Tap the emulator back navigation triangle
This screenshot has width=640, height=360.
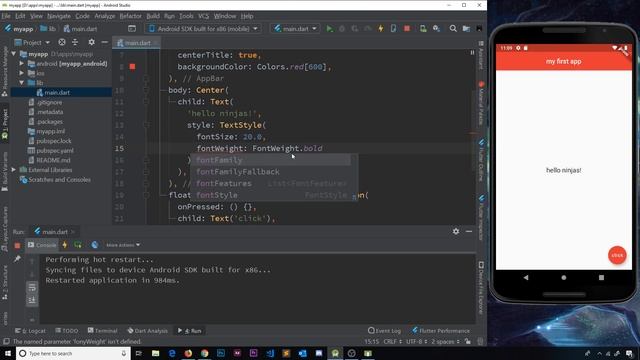pos(526,278)
